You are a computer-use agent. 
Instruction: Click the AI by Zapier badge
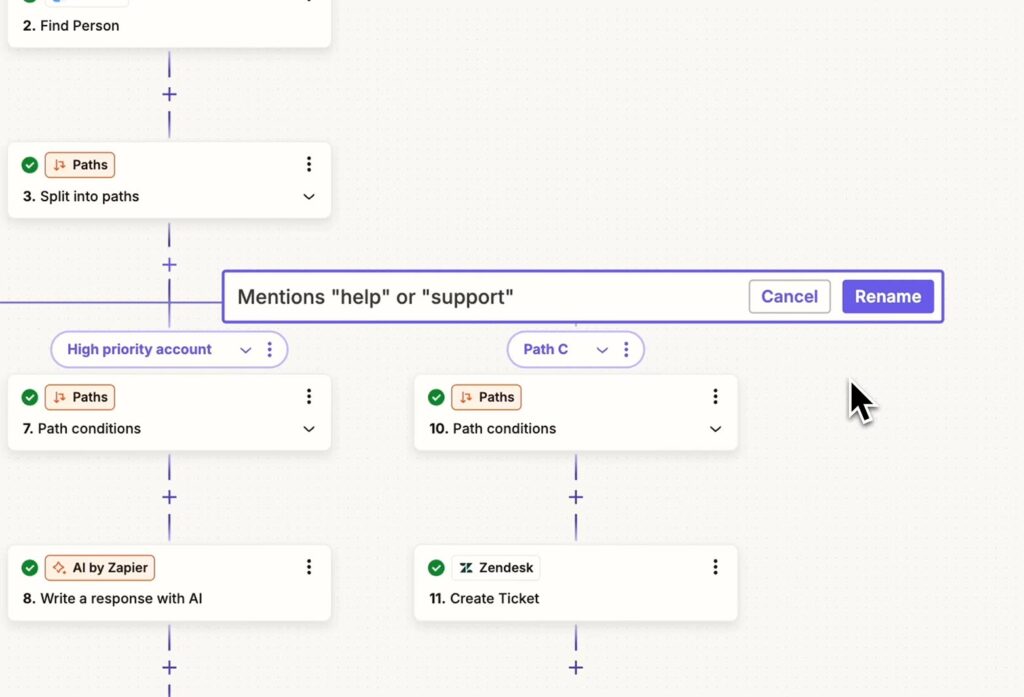(100, 568)
